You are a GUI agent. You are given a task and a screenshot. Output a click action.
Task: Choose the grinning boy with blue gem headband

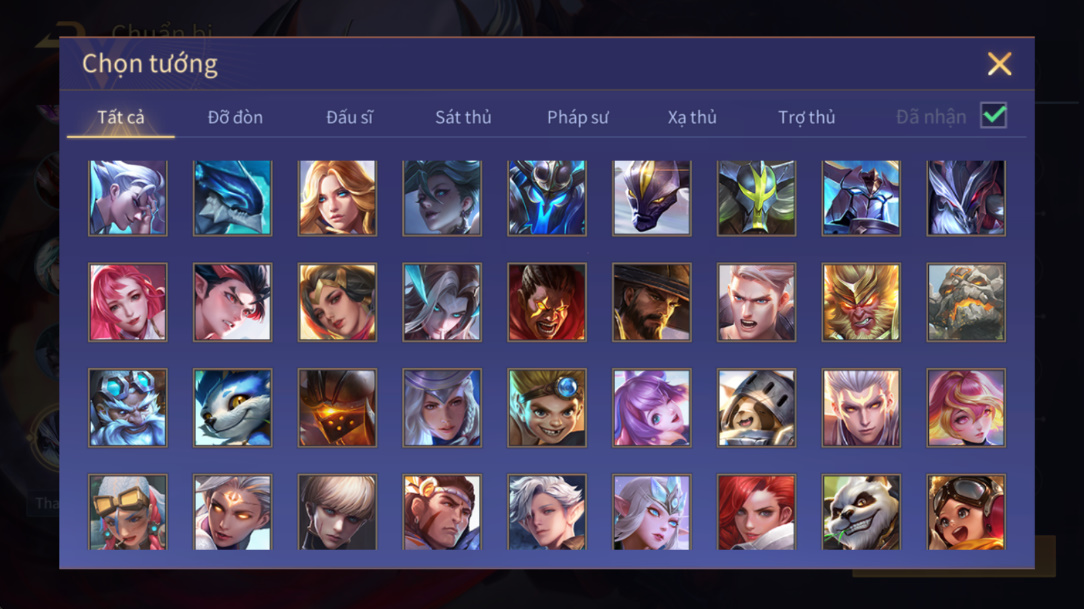point(547,407)
